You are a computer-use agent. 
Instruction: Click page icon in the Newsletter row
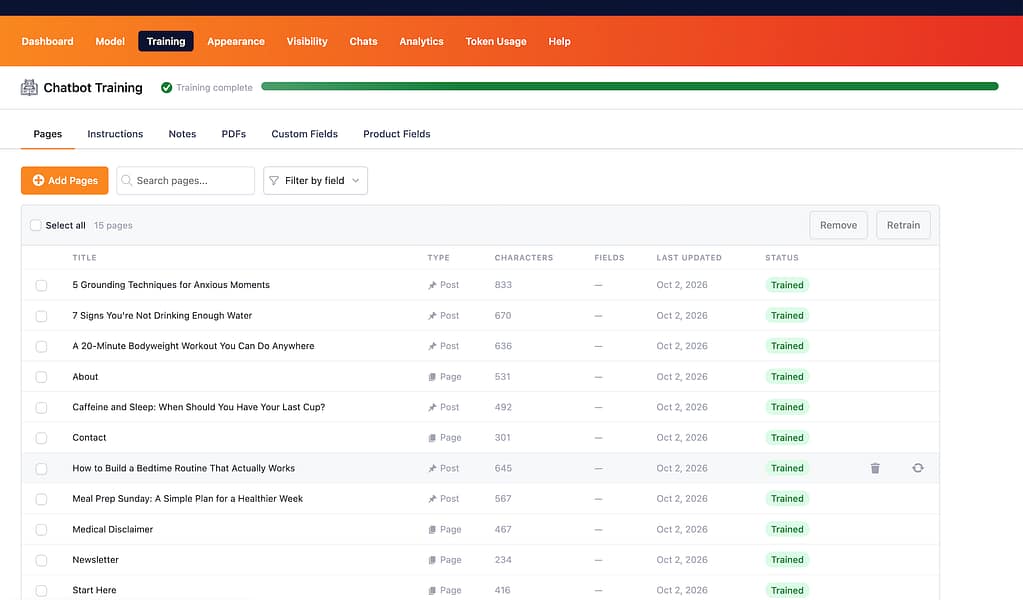tap(432, 560)
